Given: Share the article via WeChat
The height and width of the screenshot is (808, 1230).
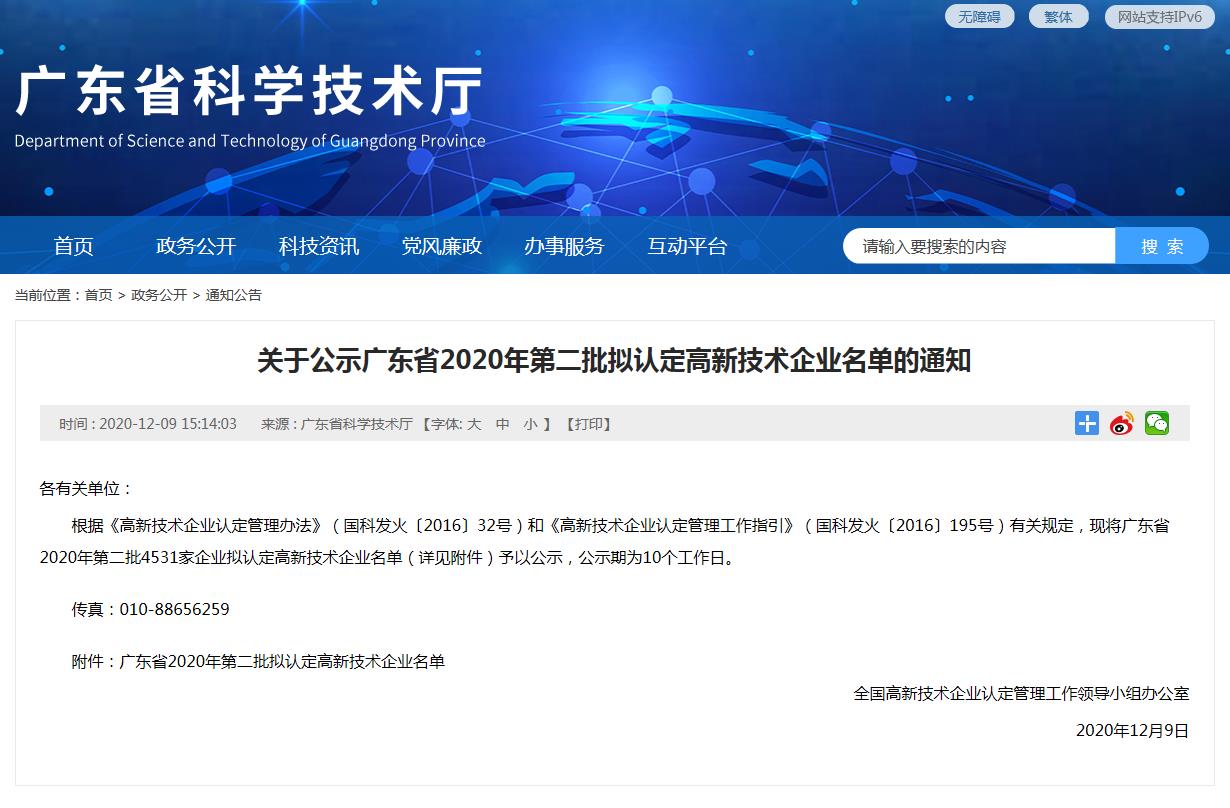Looking at the screenshot, I should (1156, 423).
